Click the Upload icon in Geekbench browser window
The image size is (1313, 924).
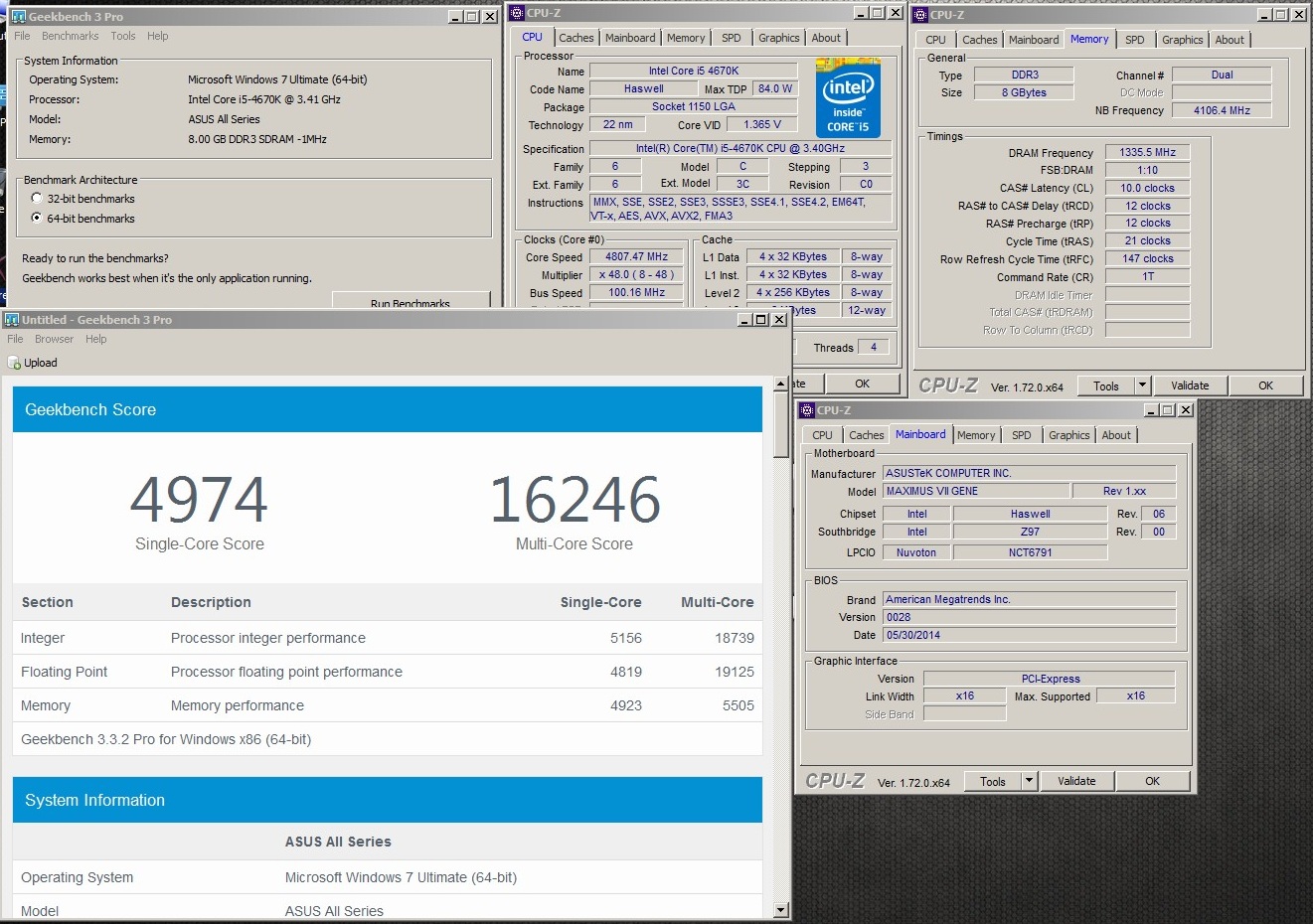(x=14, y=364)
